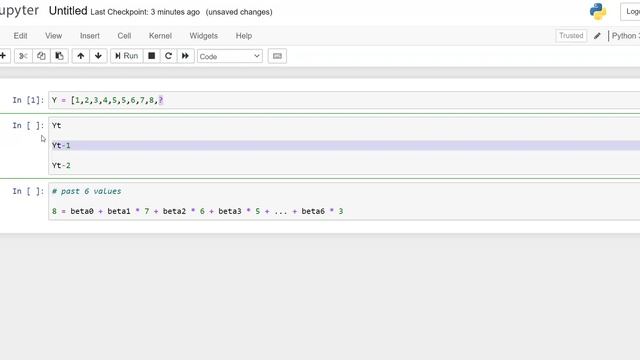Image resolution: width=640 pixels, height=360 pixels.
Task: Open the Insert menu
Action: coord(90,36)
